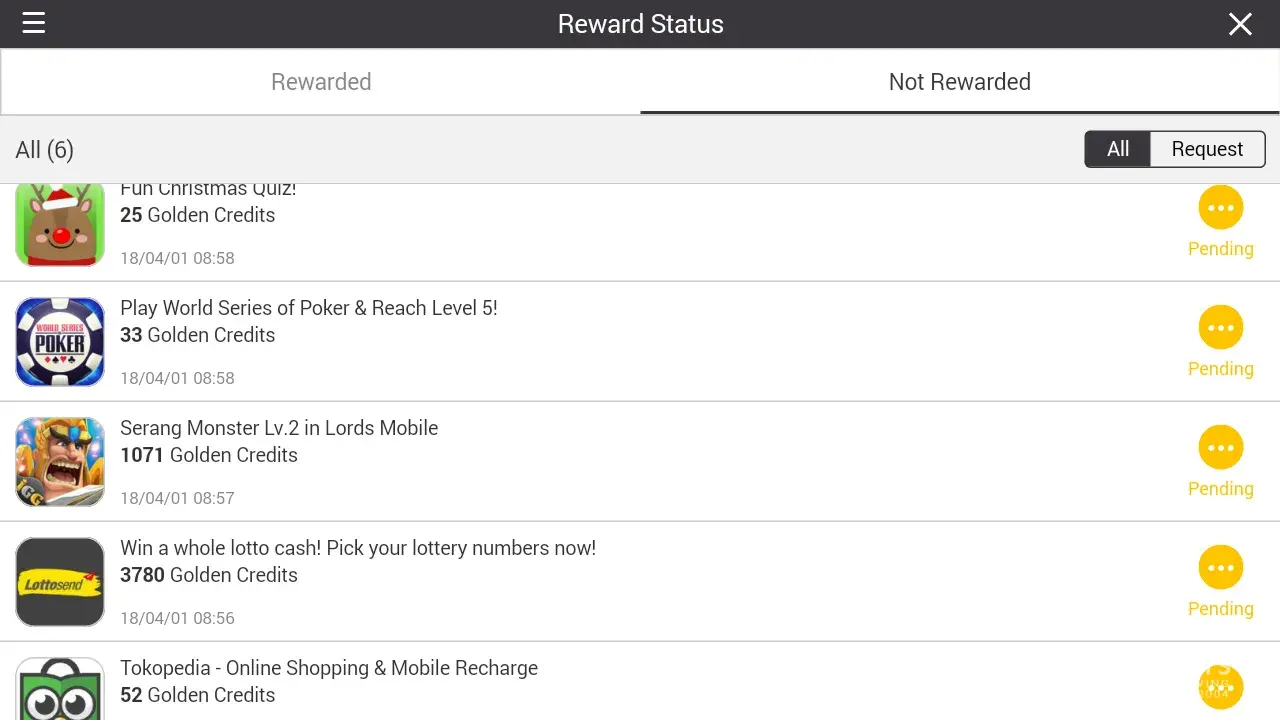Tap the World Series of Poker icon

pos(60,342)
